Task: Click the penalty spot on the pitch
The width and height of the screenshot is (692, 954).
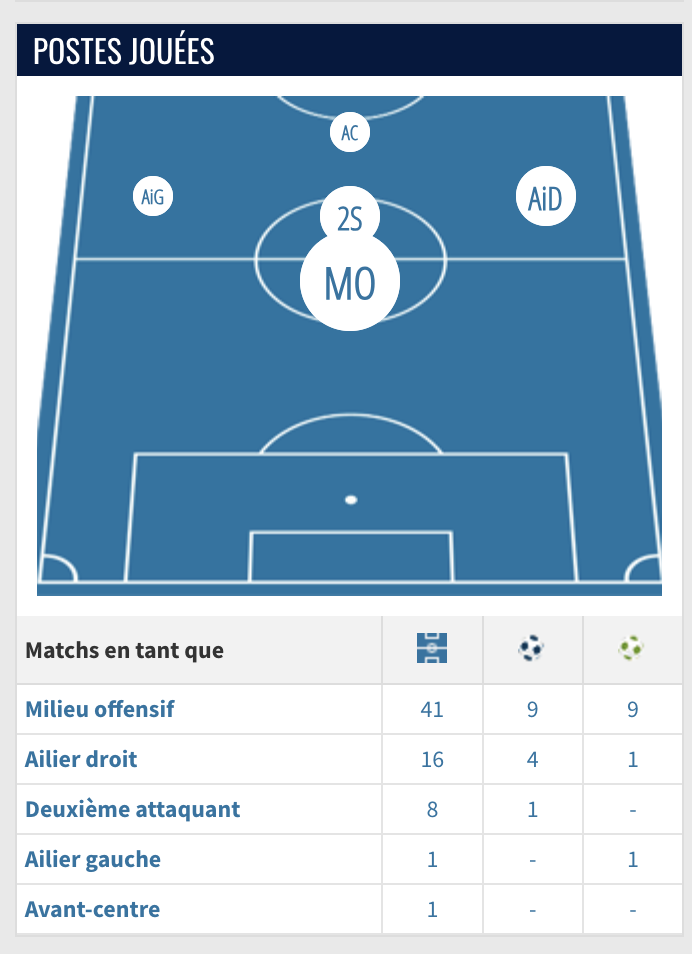Action: coord(351,499)
